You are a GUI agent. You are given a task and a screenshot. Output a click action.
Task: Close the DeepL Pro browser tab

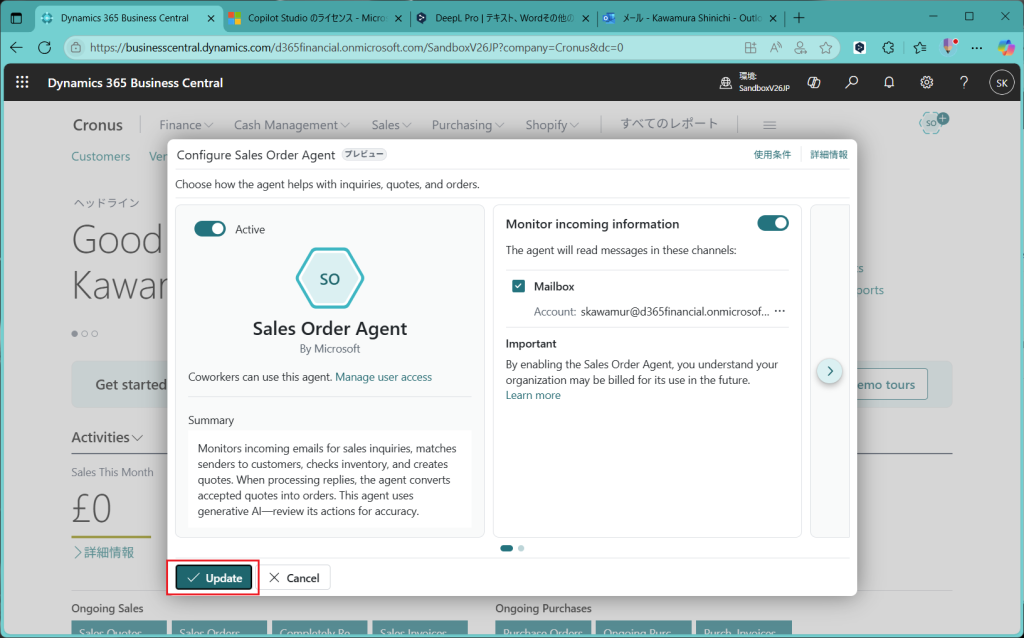click(x=585, y=18)
